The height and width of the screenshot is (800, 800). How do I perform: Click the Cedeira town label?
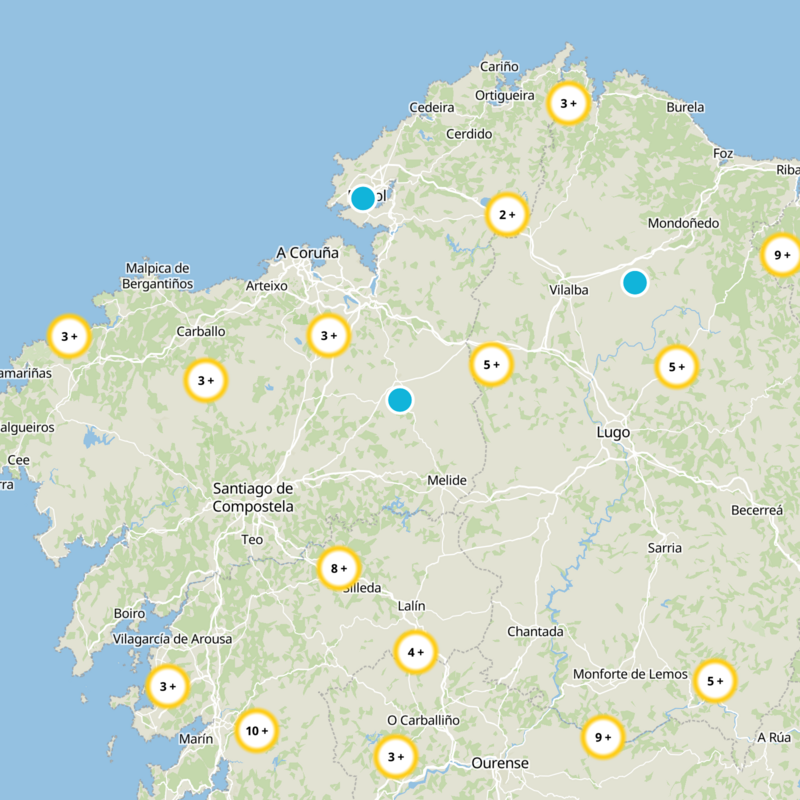click(432, 108)
